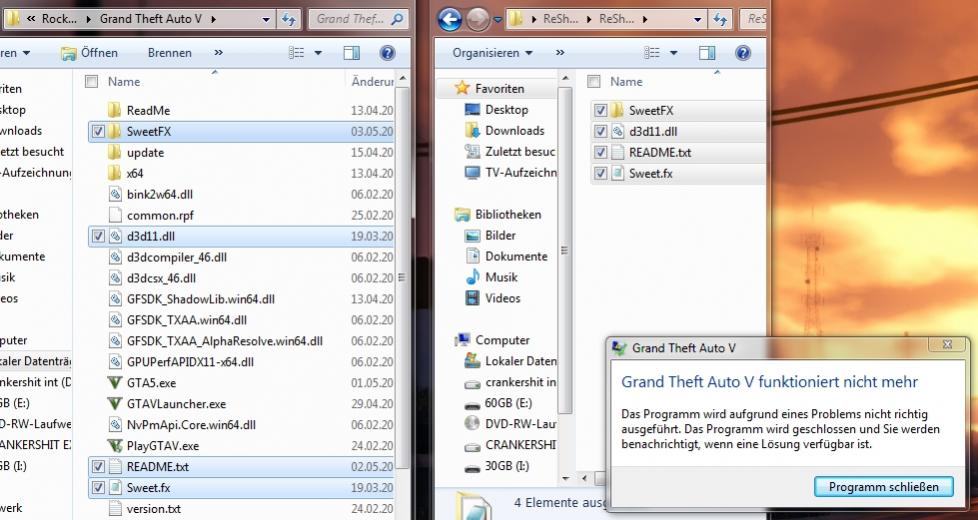Image resolution: width=978 pixels, height=520 pixels.
Task: Toggle select-all checkbox in right window header
Action: pos(594,82)
